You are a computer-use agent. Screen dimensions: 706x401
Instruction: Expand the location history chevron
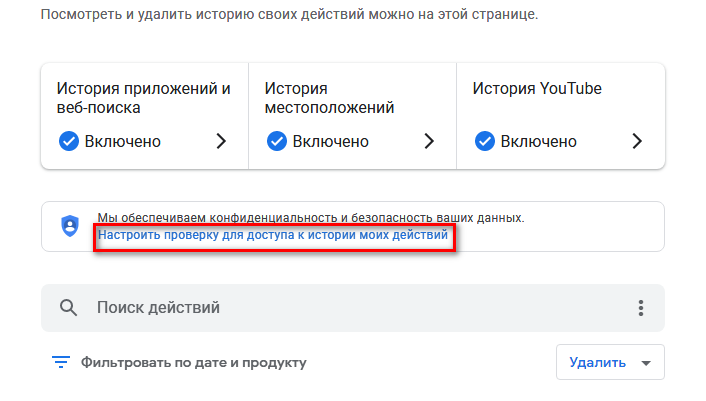coord(429,141)
